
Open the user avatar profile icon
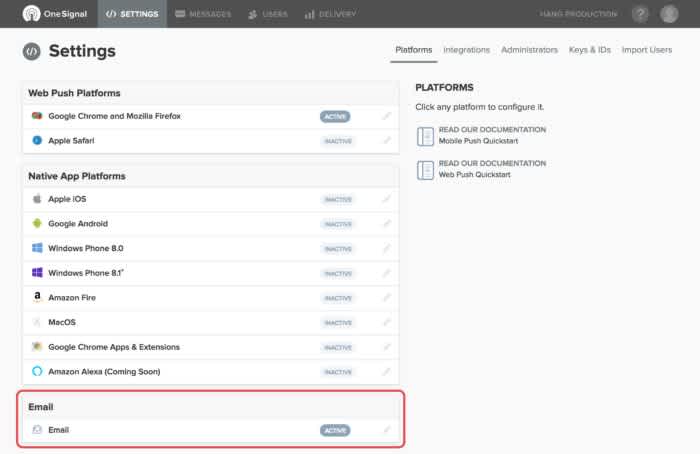(x=669, y=14)
